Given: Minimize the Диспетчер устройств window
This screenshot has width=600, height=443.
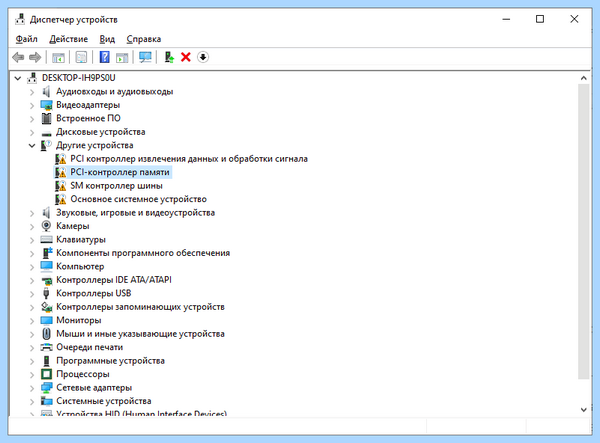Looking at the screenshot, I should [x=506, y=19].
